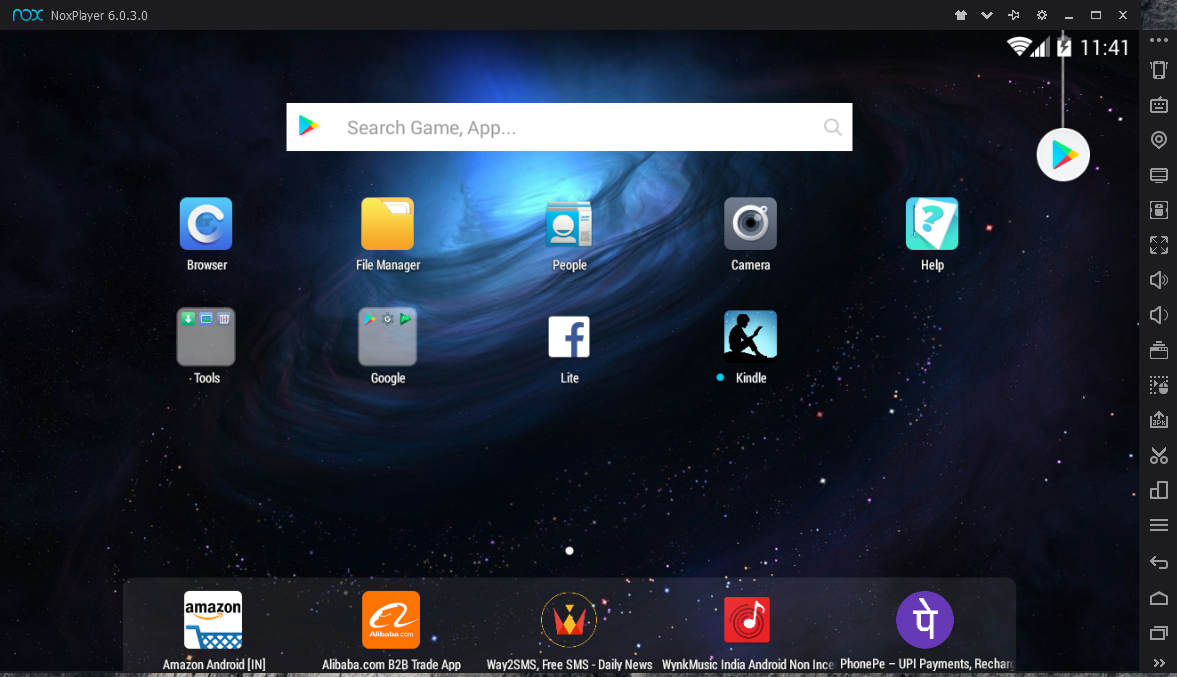Image resolution: width=1177 pixels, height=677 pixels.
Task: Click the Android Back arrow in sidebar
Action: tap(1159, 562)
